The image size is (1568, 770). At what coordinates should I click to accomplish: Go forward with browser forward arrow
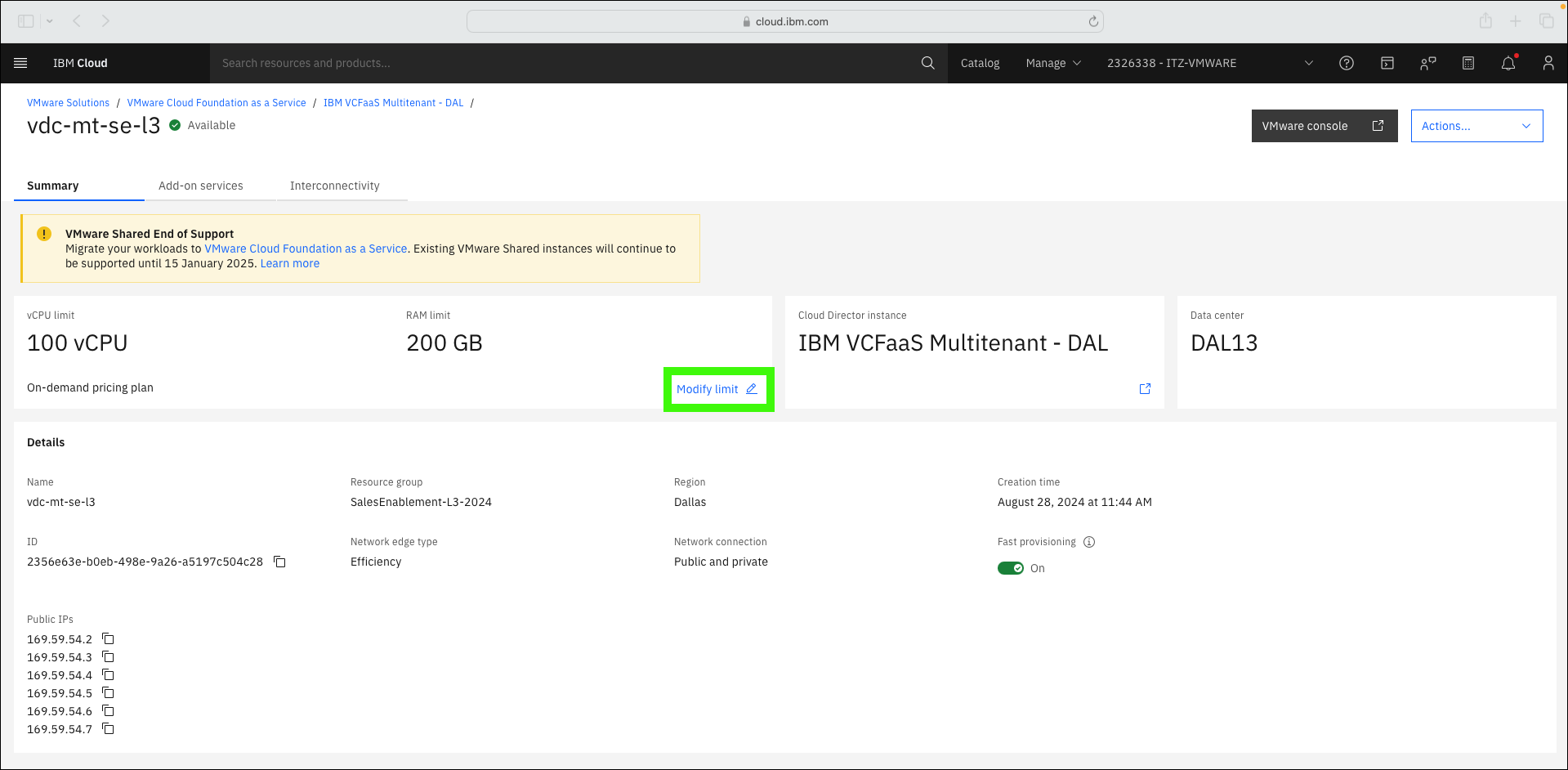point(105,21)
